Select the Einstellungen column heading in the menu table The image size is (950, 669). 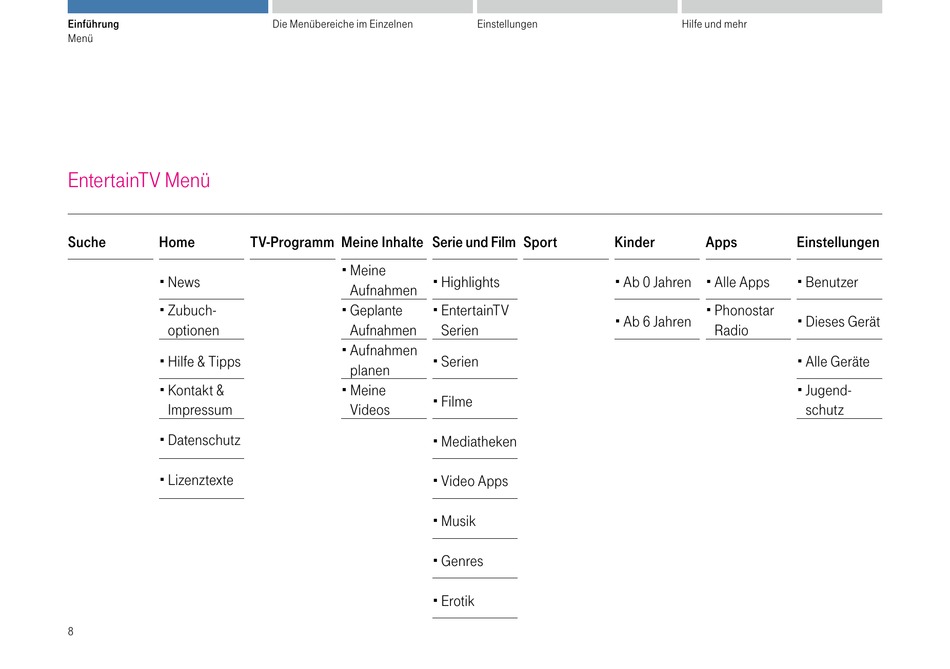pos(838,242)
